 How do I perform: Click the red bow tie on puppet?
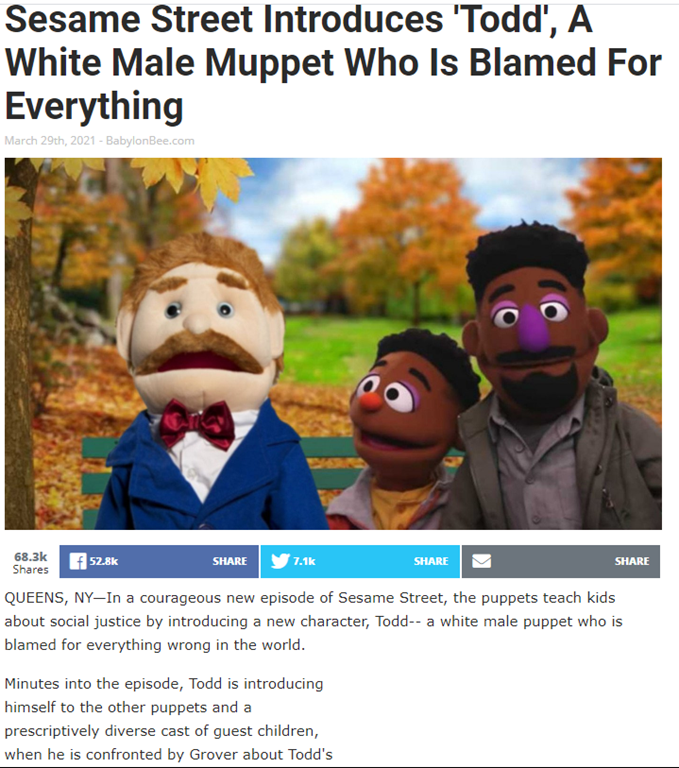pos(197,424)
